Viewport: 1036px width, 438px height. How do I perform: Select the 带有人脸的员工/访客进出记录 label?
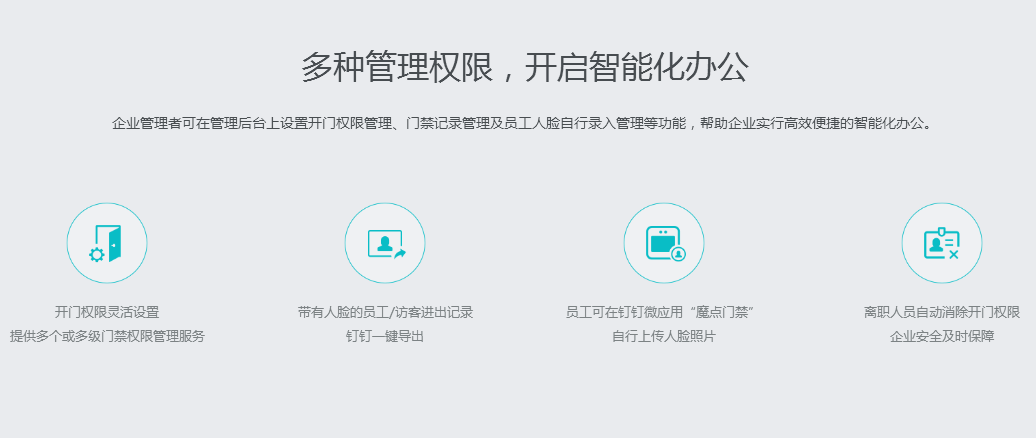point(385,312)
